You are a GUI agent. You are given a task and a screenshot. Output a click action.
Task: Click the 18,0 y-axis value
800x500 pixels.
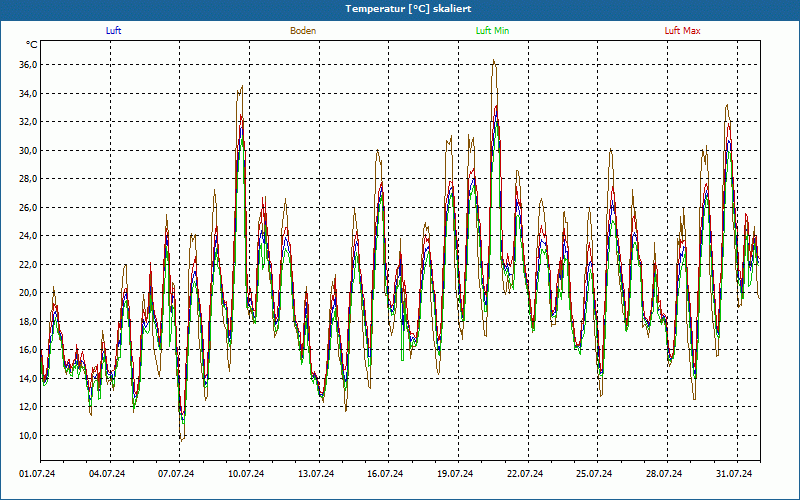coord(29,321)
